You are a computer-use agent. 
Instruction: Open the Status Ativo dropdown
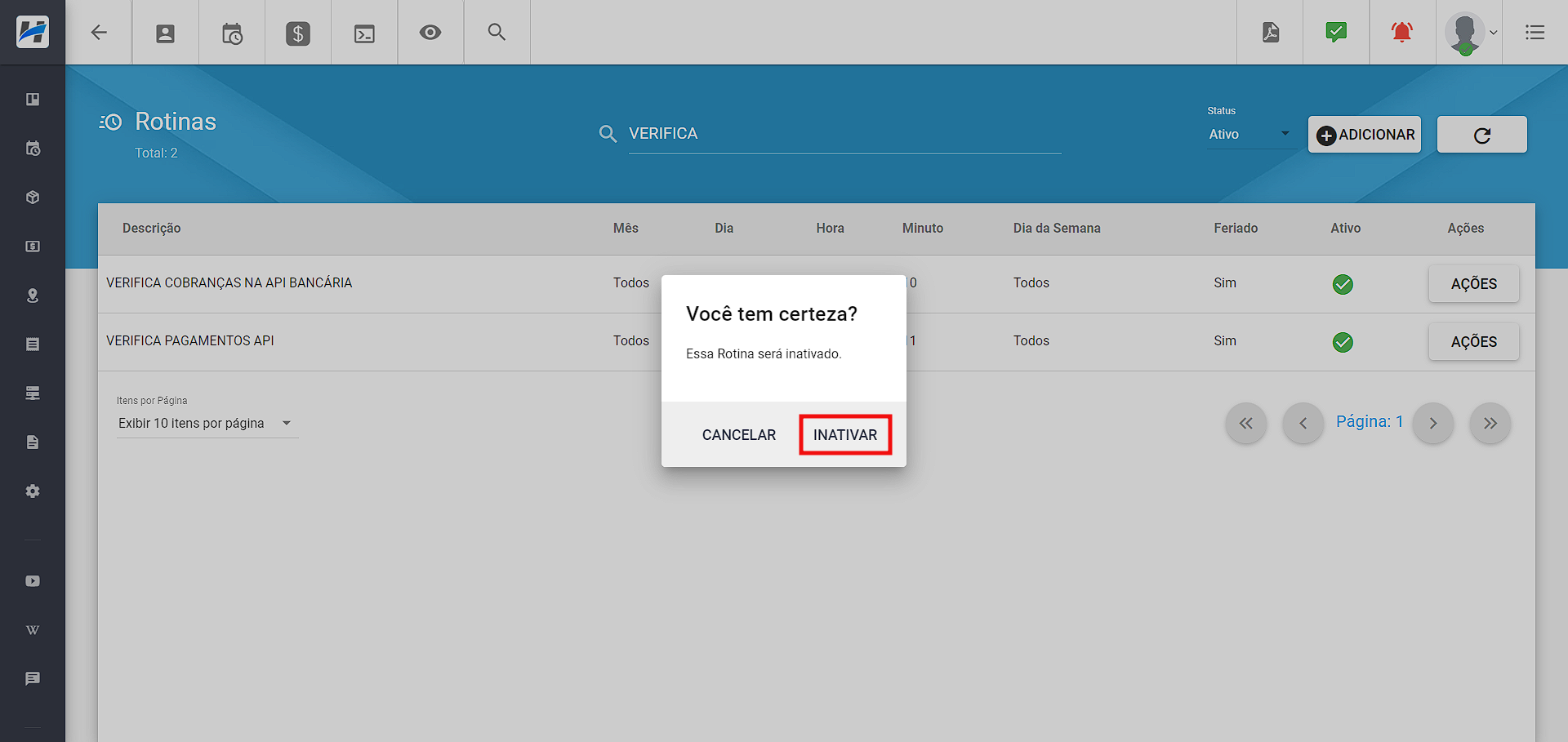[x=1249, y=134]
